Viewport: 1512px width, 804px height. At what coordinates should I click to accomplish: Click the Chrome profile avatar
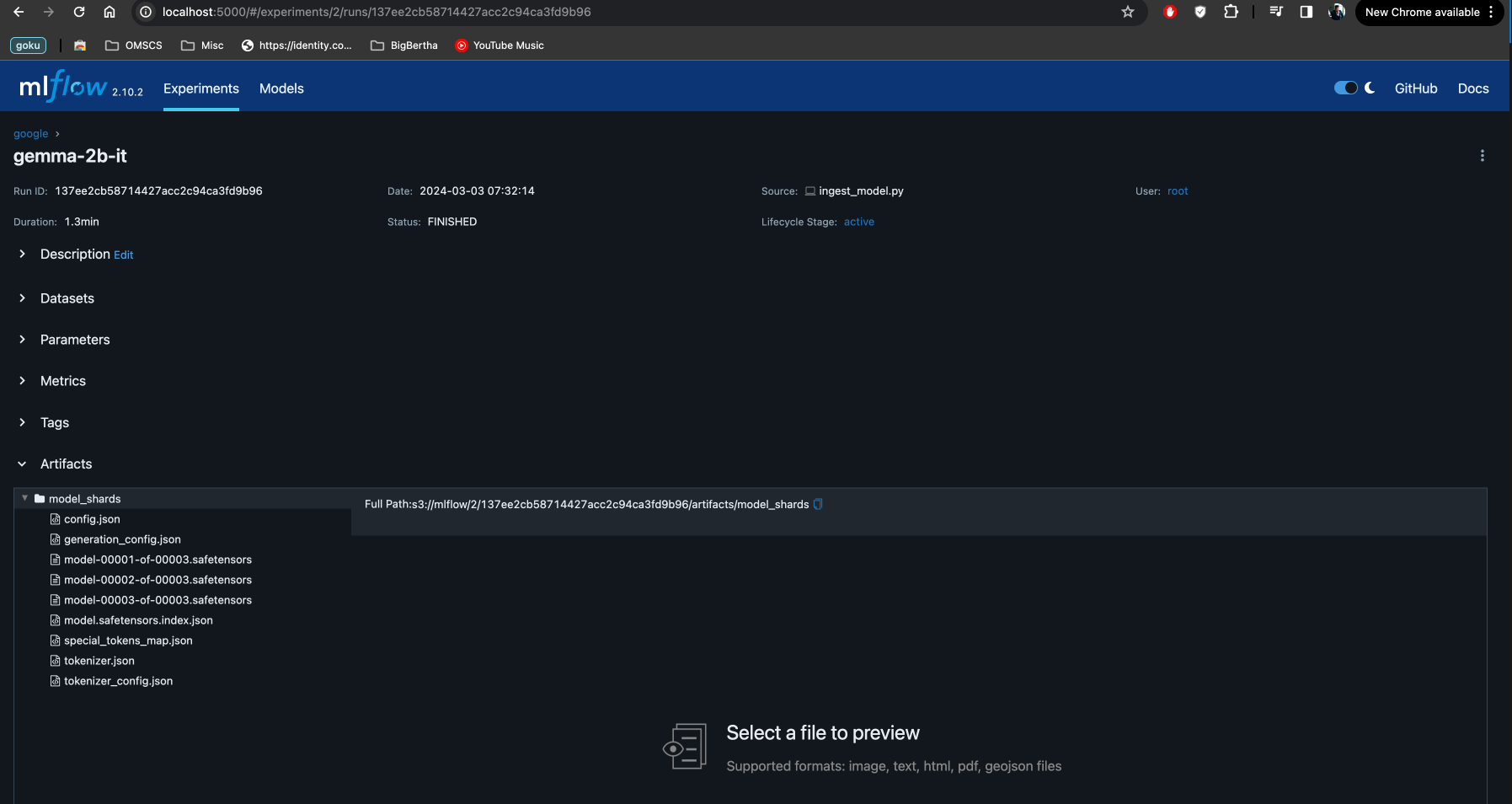pyautogui.click(x=1337, y=12)
